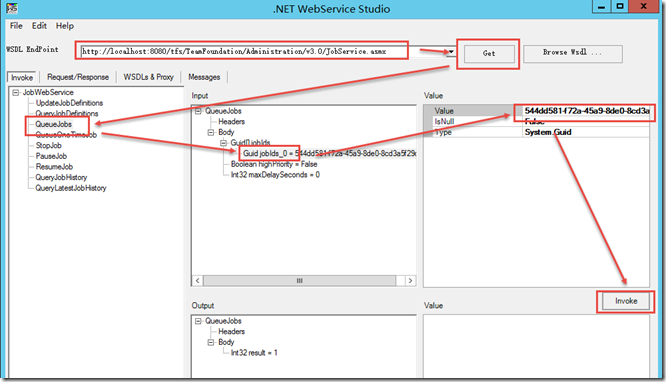Viewport: 666px width, 382px height.
Task: Click the Get button
Action: point(489,54)
